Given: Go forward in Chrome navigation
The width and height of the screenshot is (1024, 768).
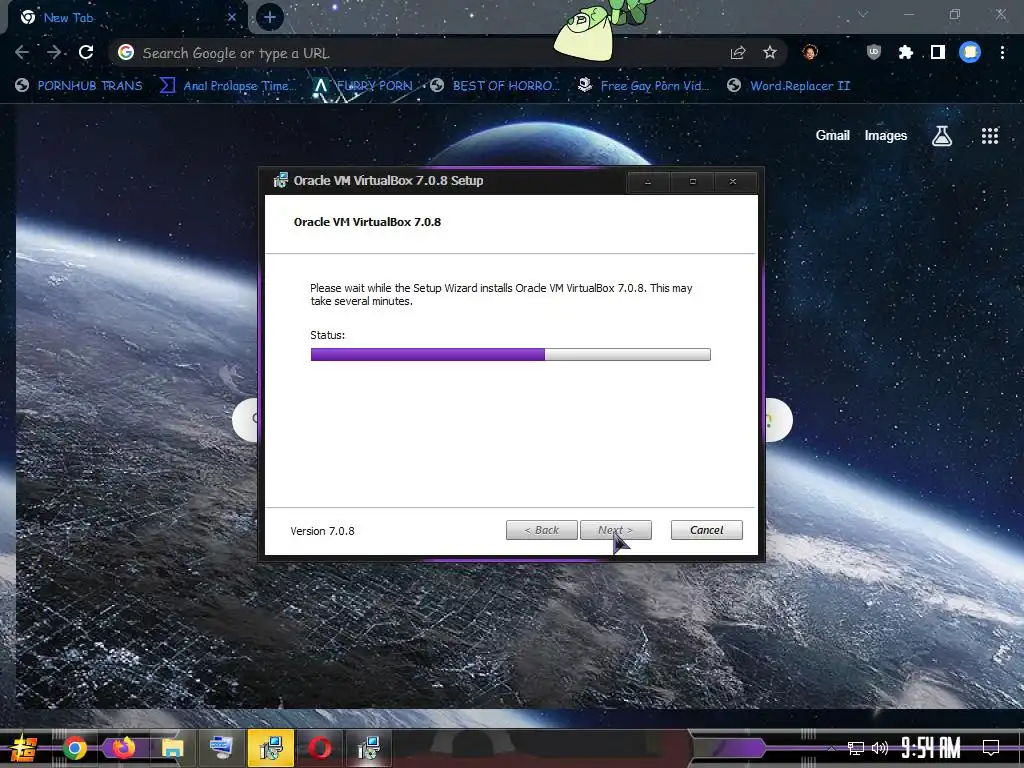Looking at the screenshot, I should coord(54,53).
